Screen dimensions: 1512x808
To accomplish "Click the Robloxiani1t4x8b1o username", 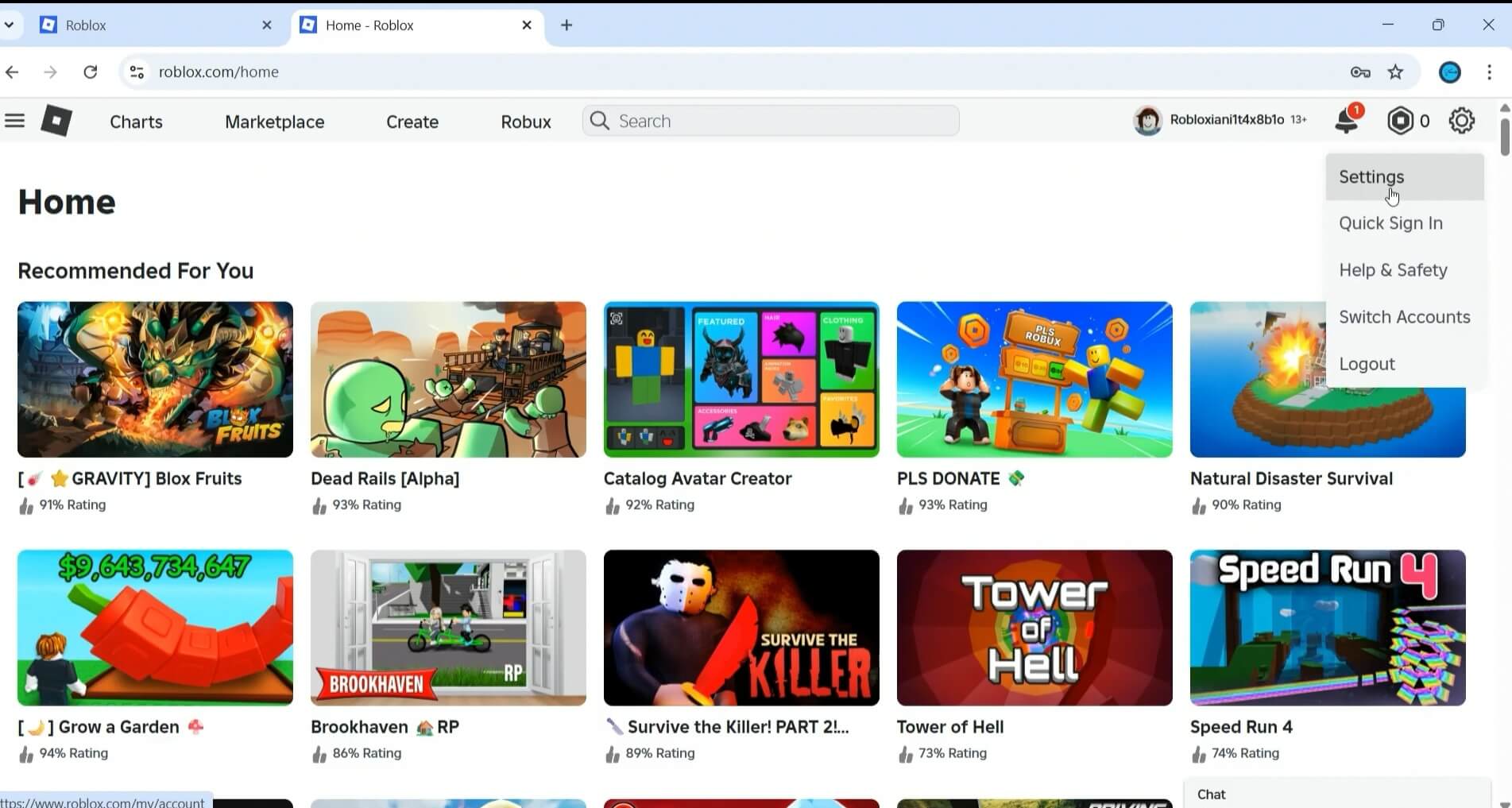I will point(1227,120).
